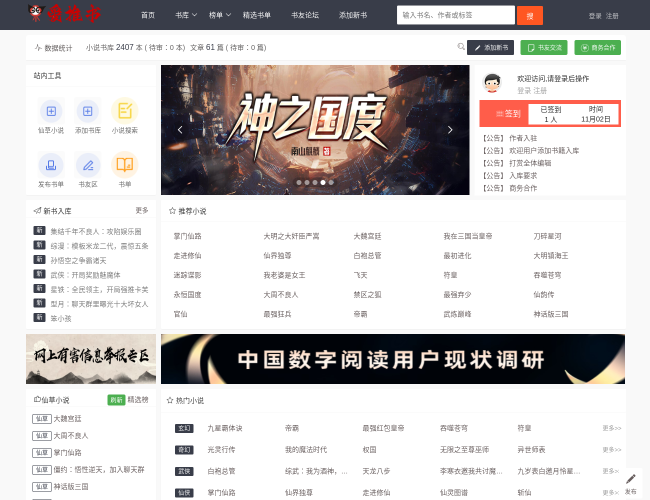This screenshot has height=500, width=650.
Task: Open recommended novel 神话版三国
Action: coord(551,314)
